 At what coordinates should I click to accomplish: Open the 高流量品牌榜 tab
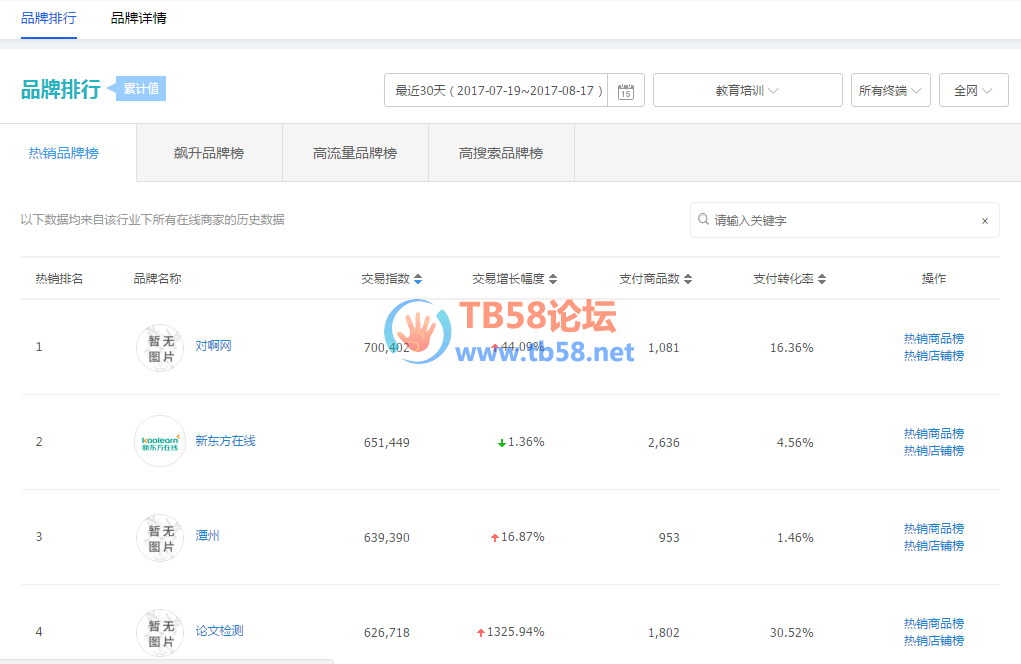(x=354, y=153)
